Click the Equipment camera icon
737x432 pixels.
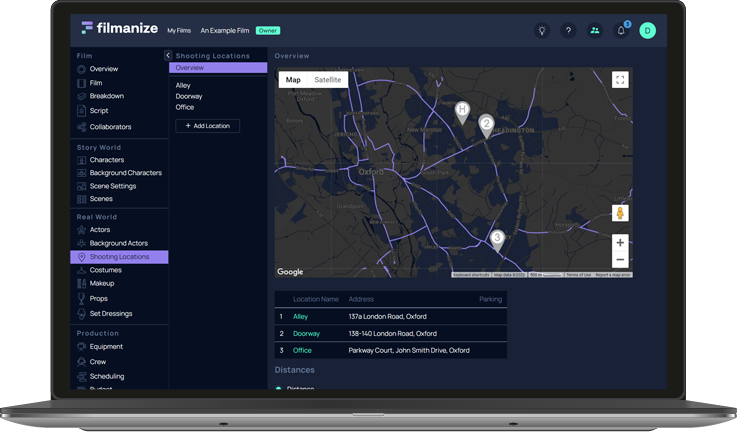[x=81, y=347]
